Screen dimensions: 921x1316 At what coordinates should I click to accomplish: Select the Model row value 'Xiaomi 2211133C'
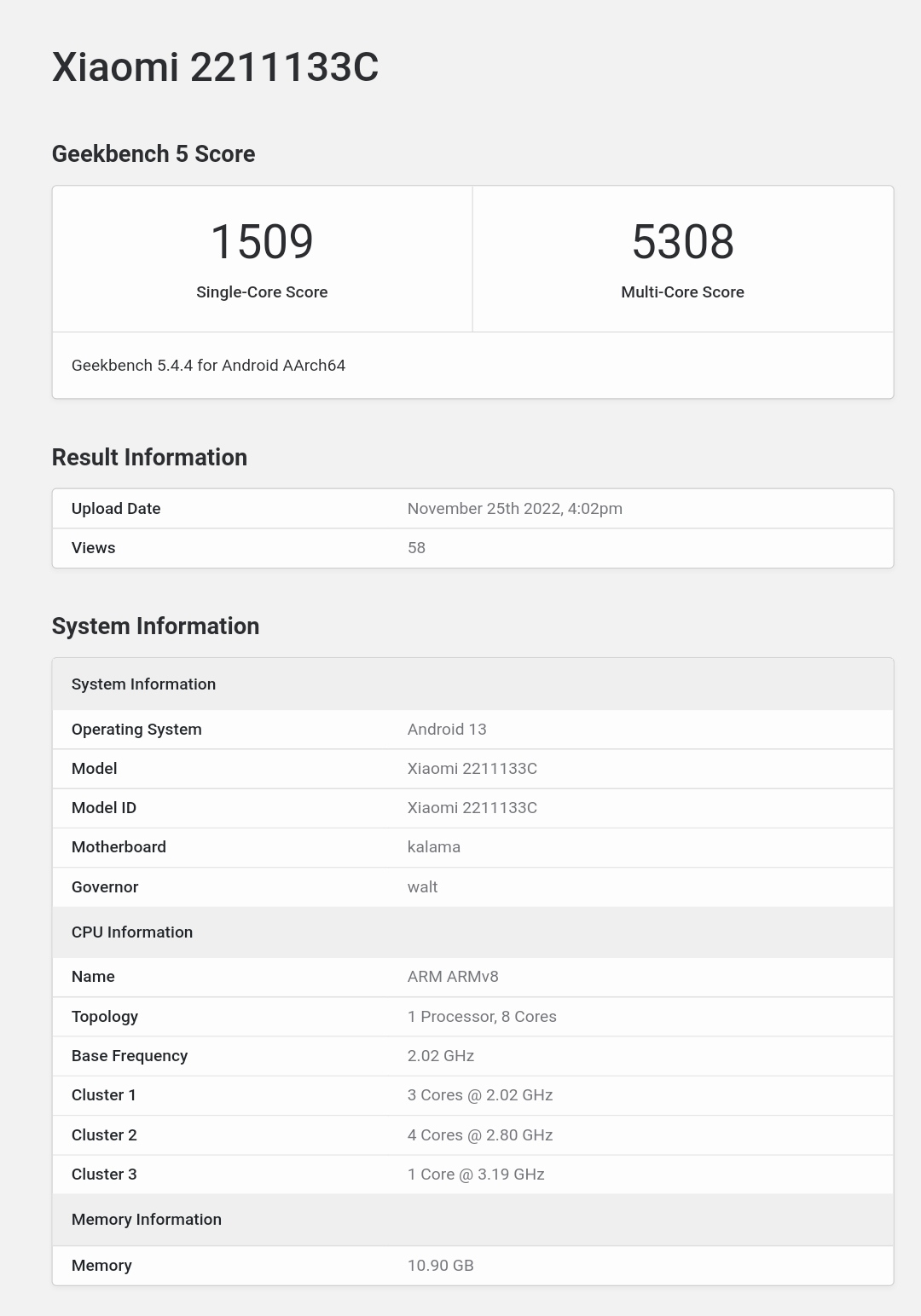tap(472, 769)
